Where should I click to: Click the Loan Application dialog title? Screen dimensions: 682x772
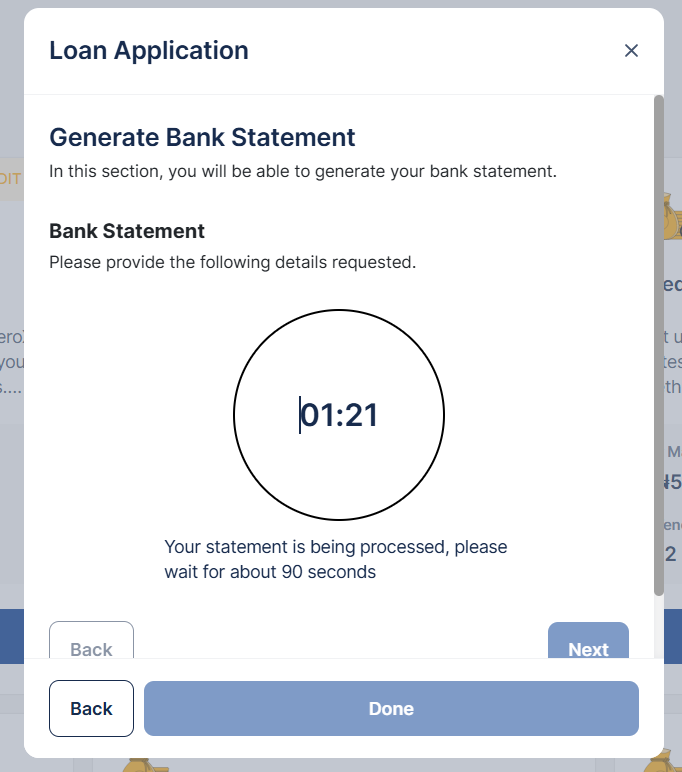click(149, 50)
